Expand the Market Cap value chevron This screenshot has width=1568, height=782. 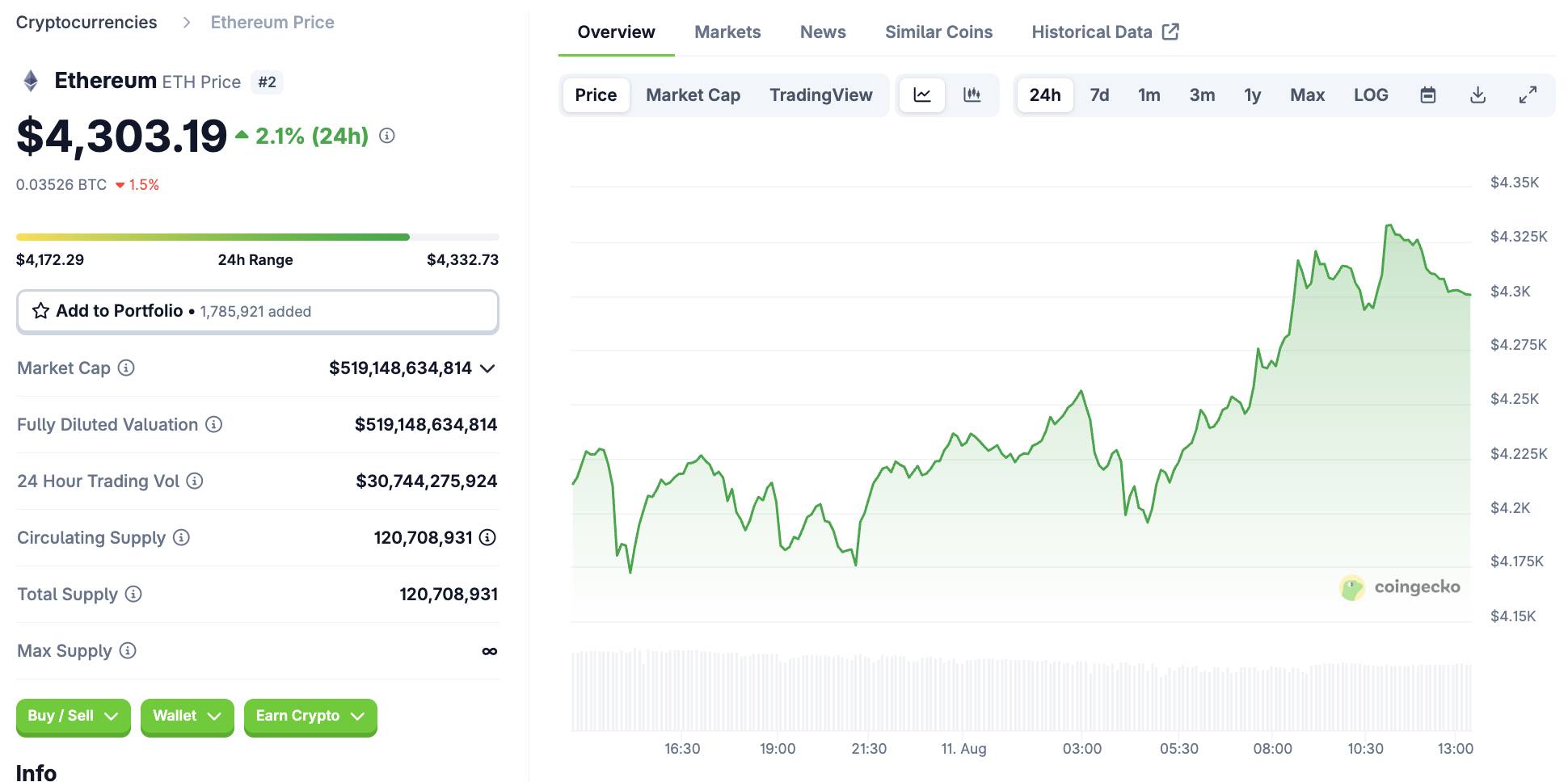(487, 368)
